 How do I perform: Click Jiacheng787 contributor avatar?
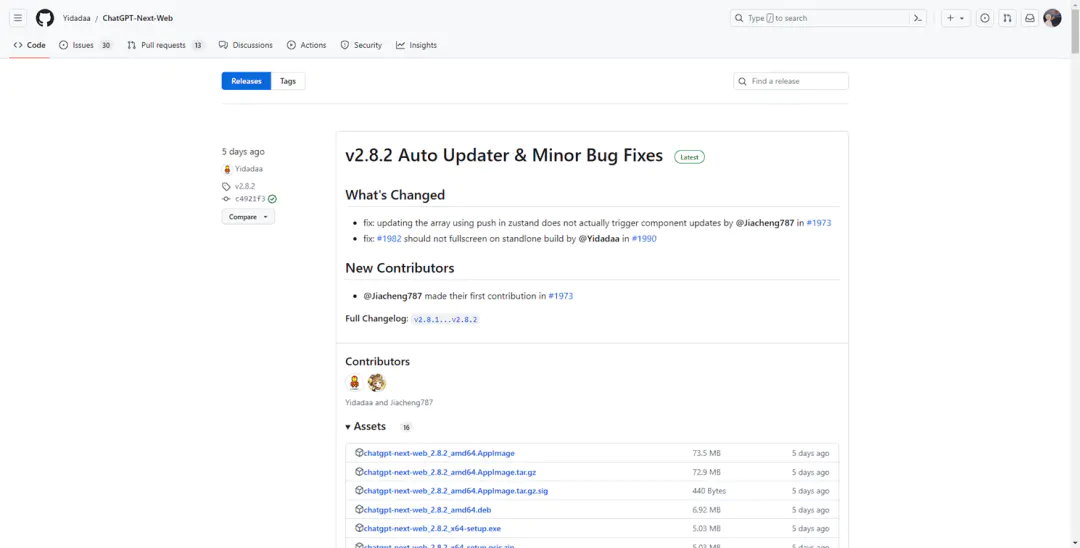[376, 383]
